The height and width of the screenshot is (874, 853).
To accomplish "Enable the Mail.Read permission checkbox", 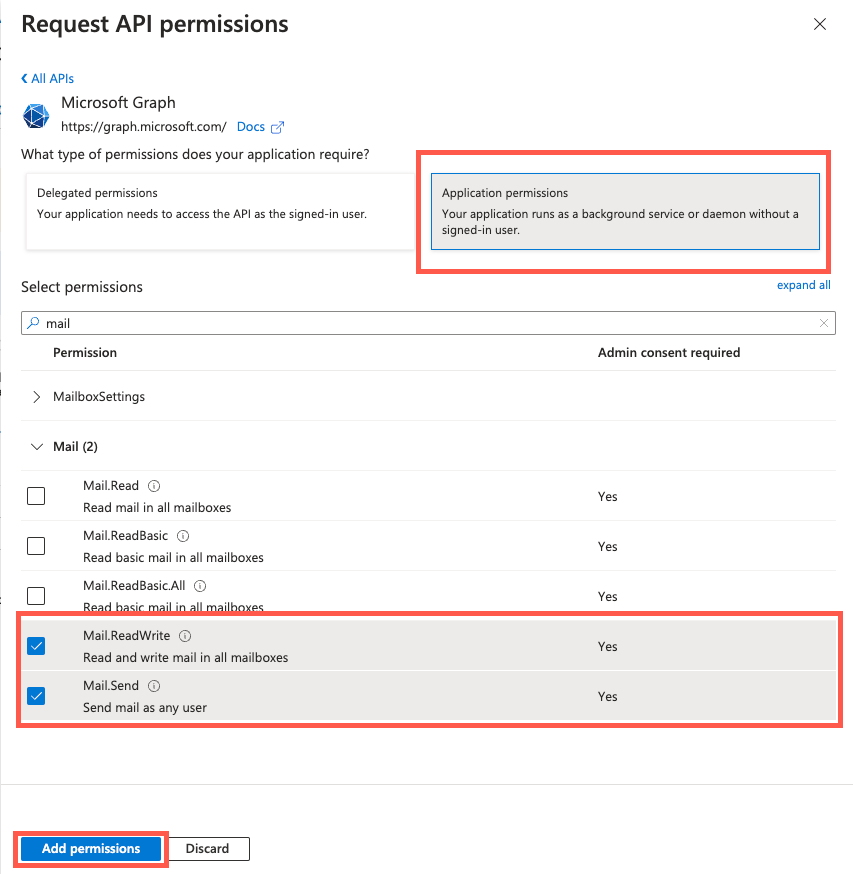I will tap(36, 496).
